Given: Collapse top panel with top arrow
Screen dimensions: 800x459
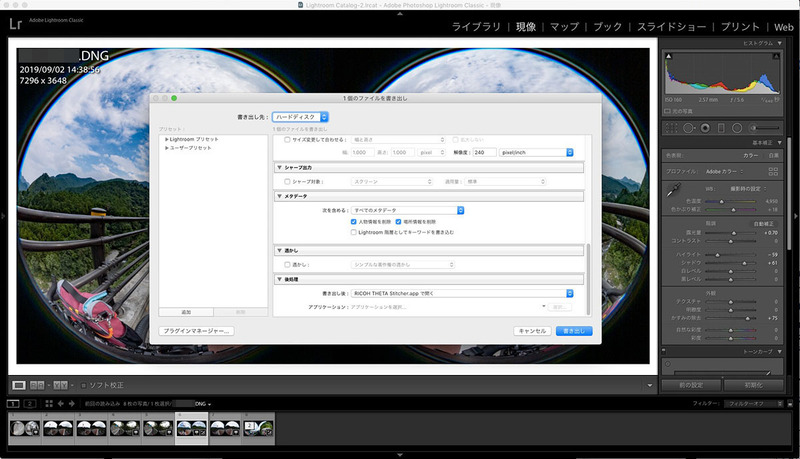Looking at the screenshot, I should click(400, 14).
